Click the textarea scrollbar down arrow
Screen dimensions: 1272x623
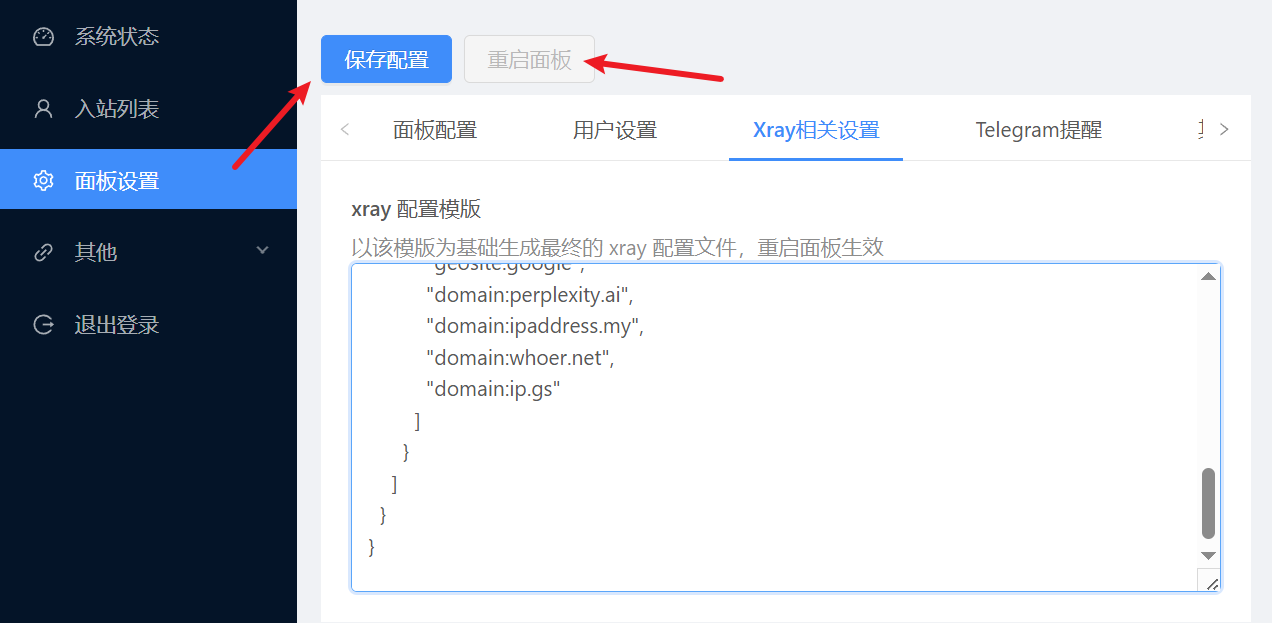tap(1208, 555)
